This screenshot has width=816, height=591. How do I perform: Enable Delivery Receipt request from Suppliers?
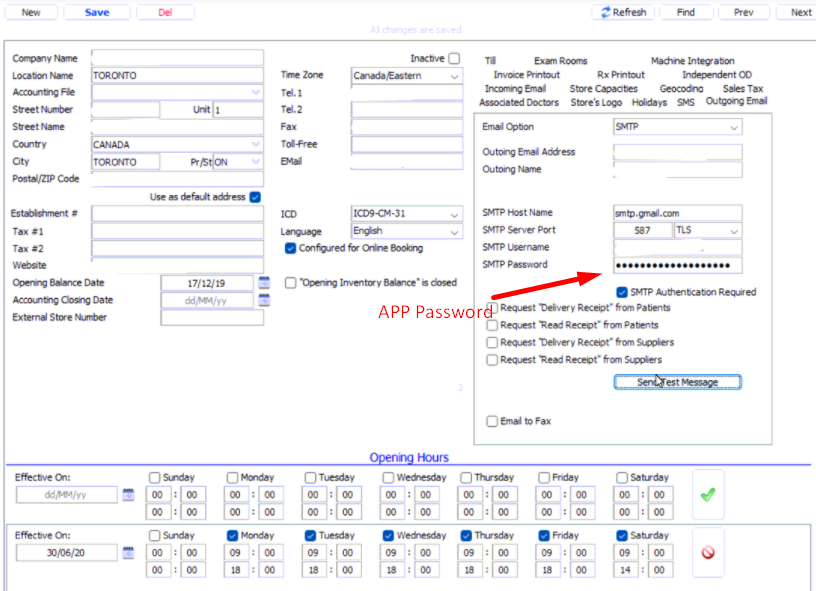click(x=492, y=342)
